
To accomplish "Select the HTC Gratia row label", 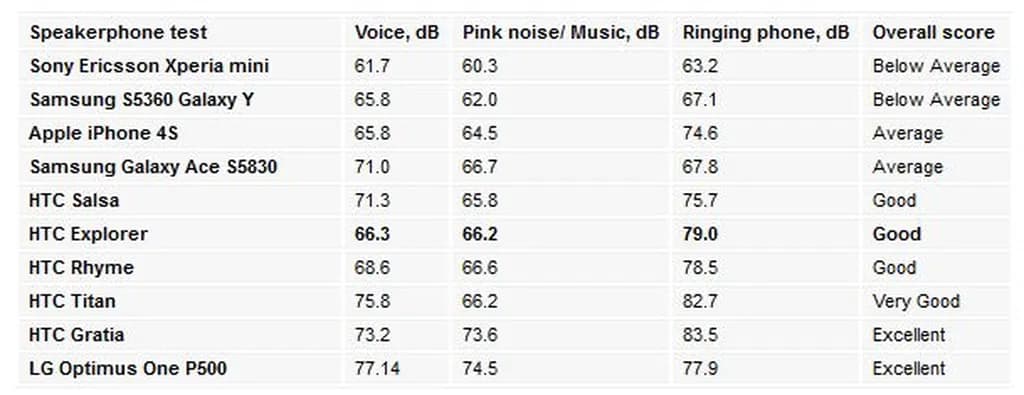I will tap(76, 335).
